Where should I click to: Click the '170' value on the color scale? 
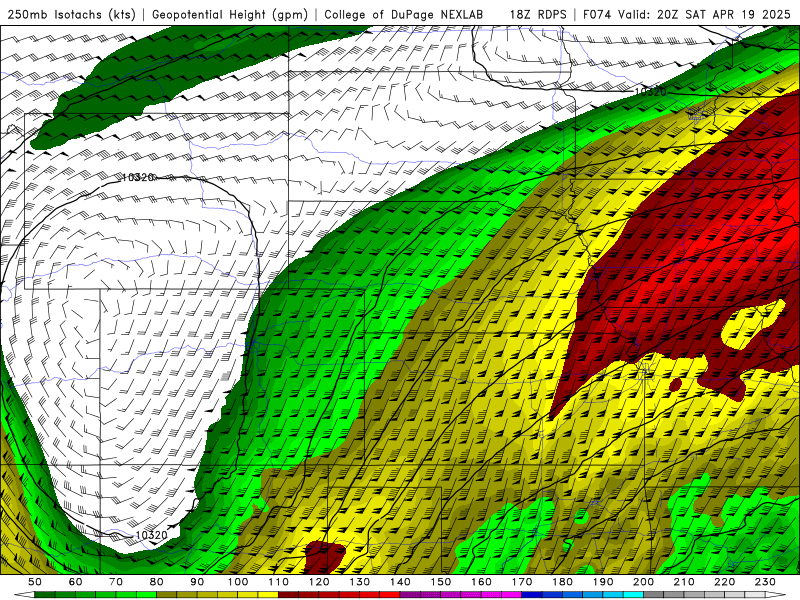tap(522, 582)
